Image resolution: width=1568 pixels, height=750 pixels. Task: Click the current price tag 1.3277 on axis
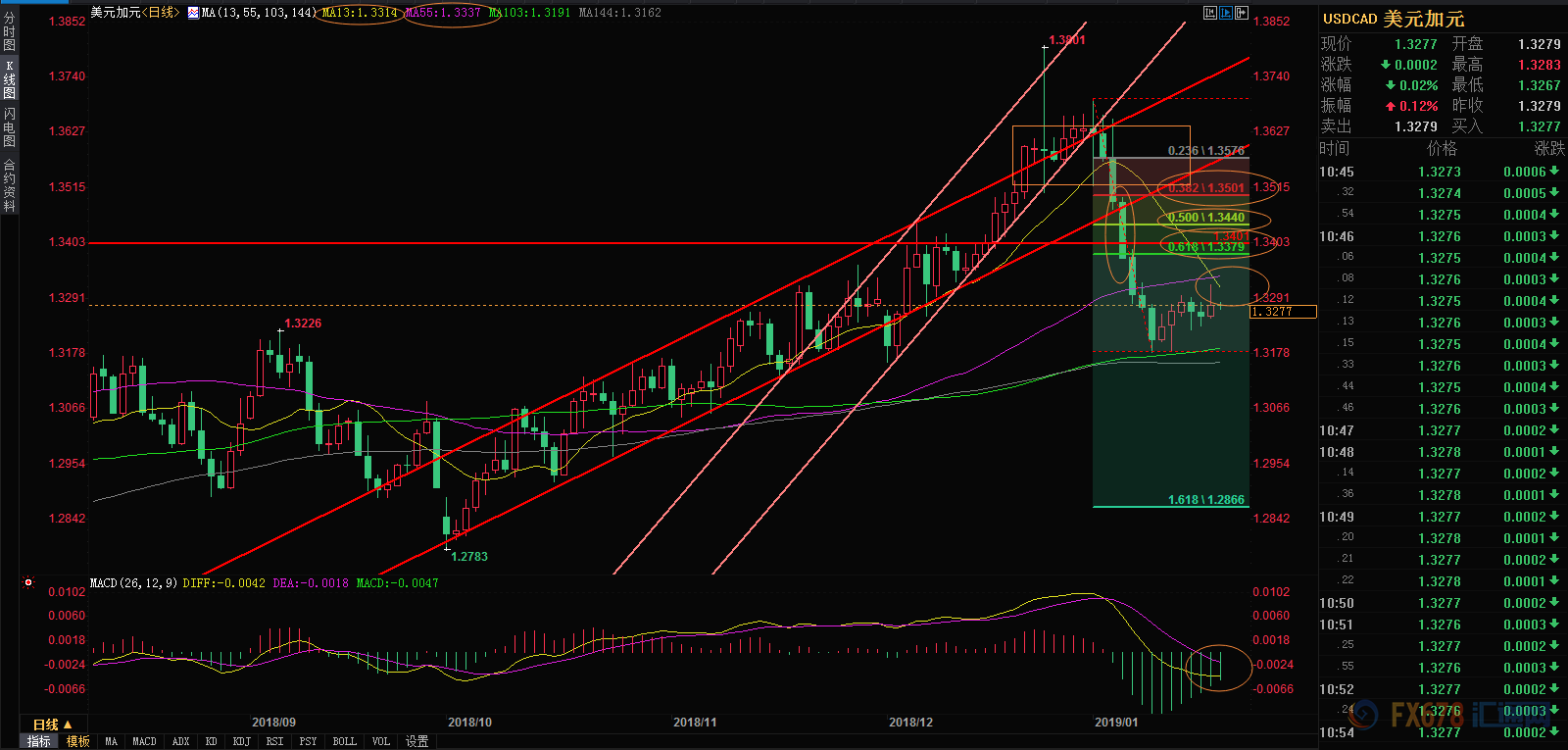pos(1283,312)
